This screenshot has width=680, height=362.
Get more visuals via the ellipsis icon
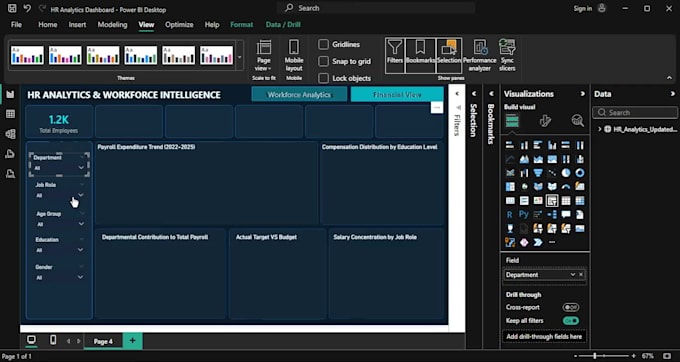point(552,242)
